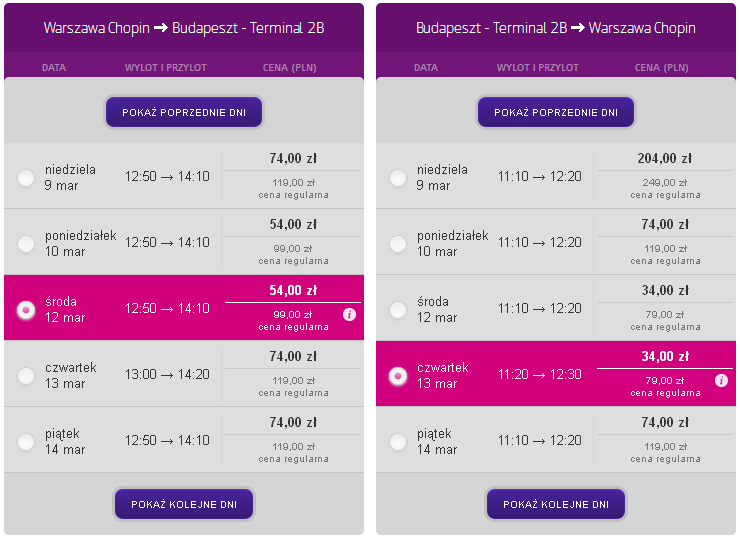
Task: Click selected outbound środa 12 mar radio
Action: (26, 310)
